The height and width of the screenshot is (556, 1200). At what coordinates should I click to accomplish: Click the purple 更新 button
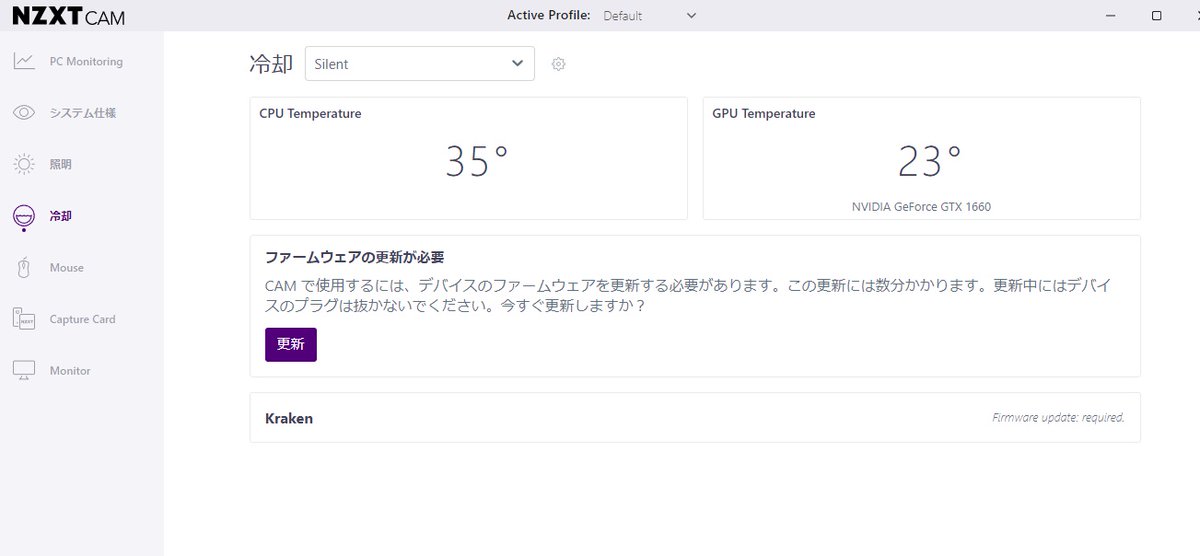291,344
